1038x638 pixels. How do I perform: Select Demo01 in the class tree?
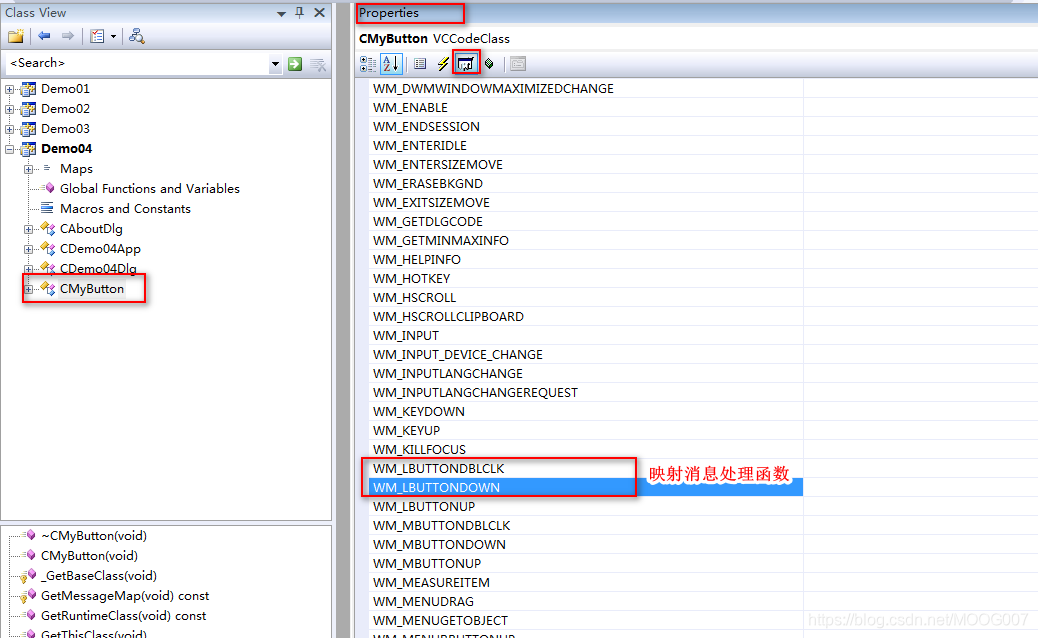coord(65,89)
